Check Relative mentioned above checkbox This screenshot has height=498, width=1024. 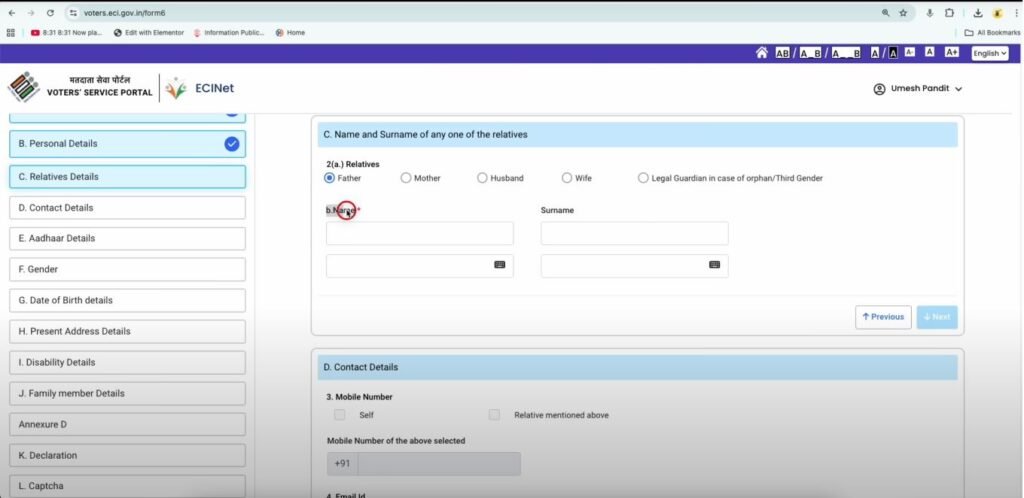point(494,415)
